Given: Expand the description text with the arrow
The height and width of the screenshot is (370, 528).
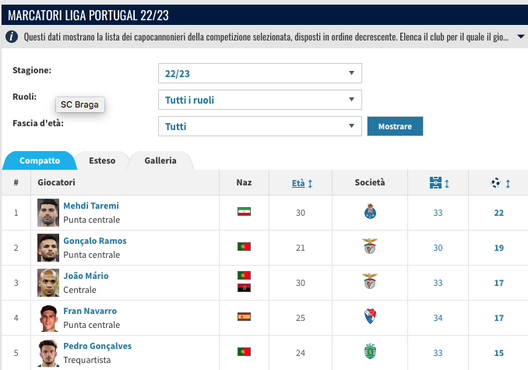Looking at the screenshot, I should 521,36.
